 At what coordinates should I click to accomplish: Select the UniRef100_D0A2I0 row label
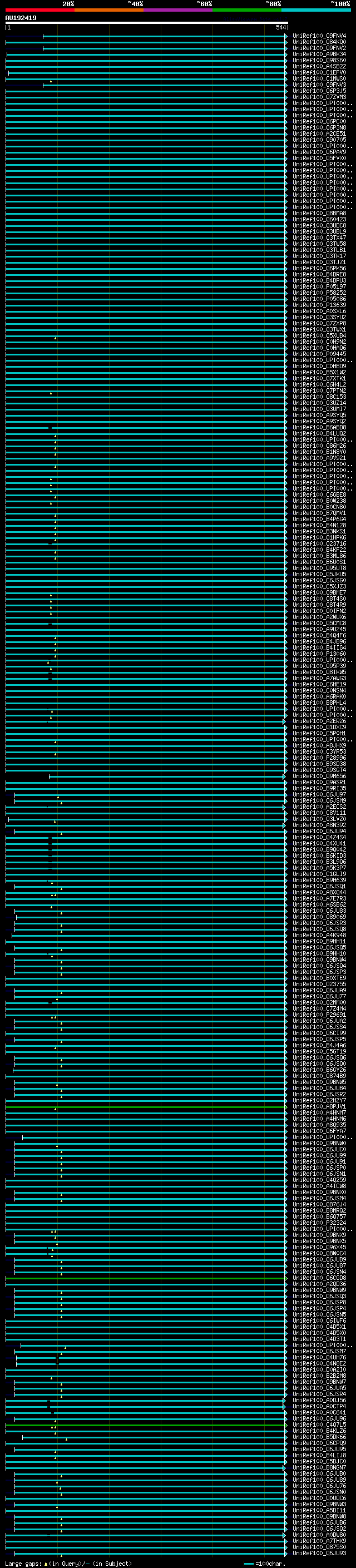pos(319,1369)
